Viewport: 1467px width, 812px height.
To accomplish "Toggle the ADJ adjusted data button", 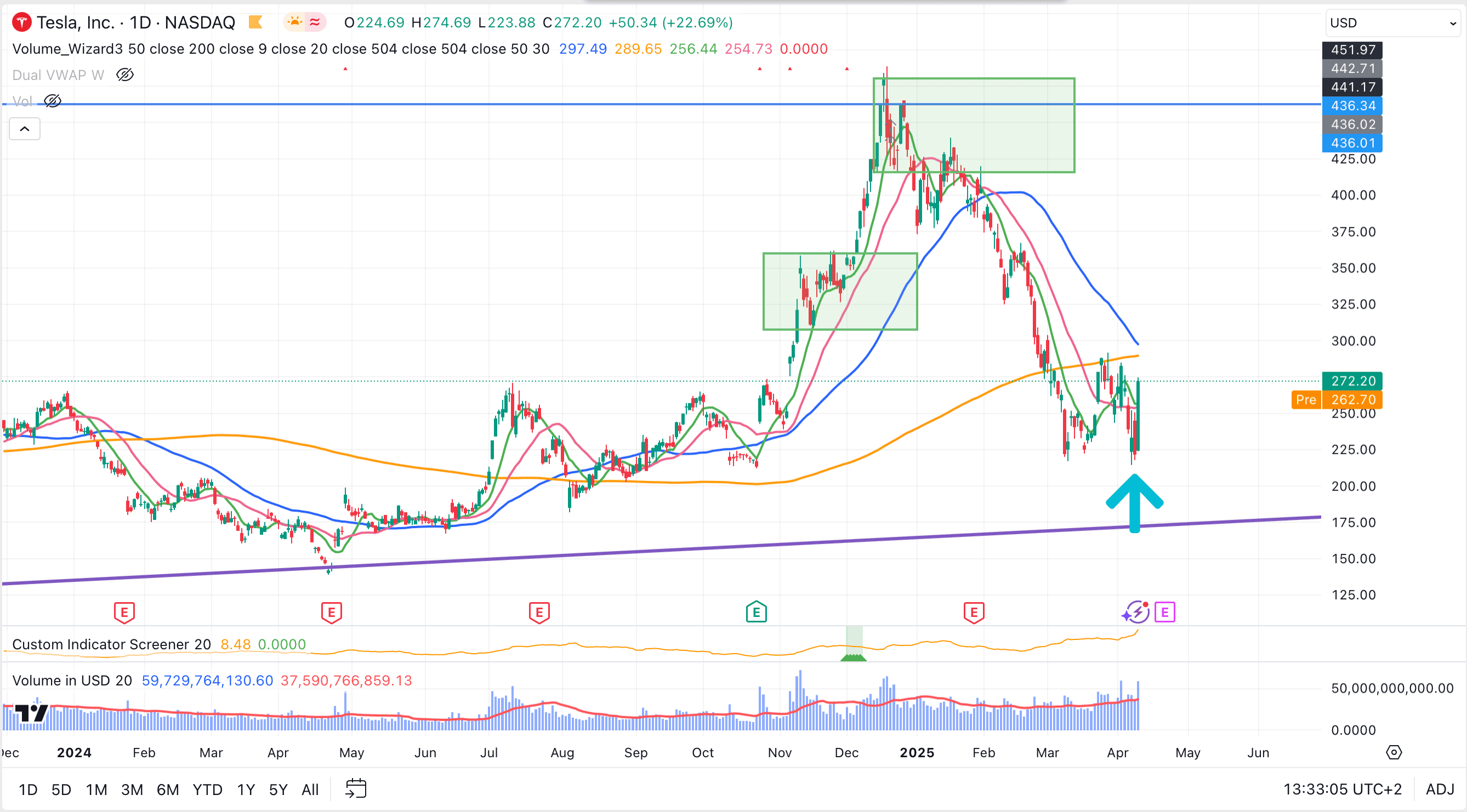I will point(1440,790).
